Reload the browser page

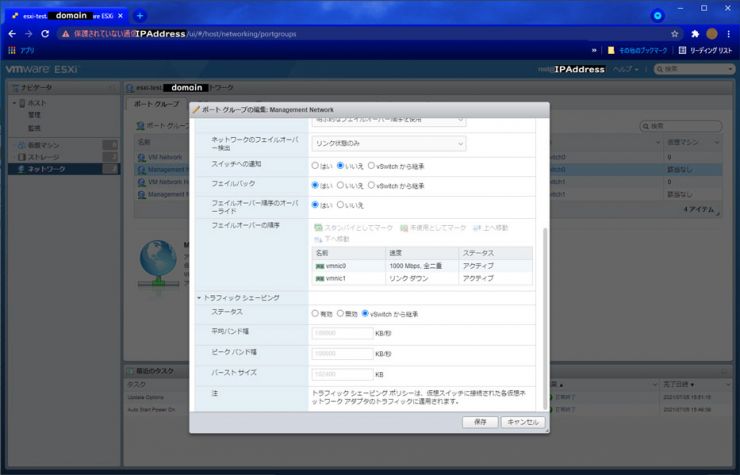tap(45, 34)
